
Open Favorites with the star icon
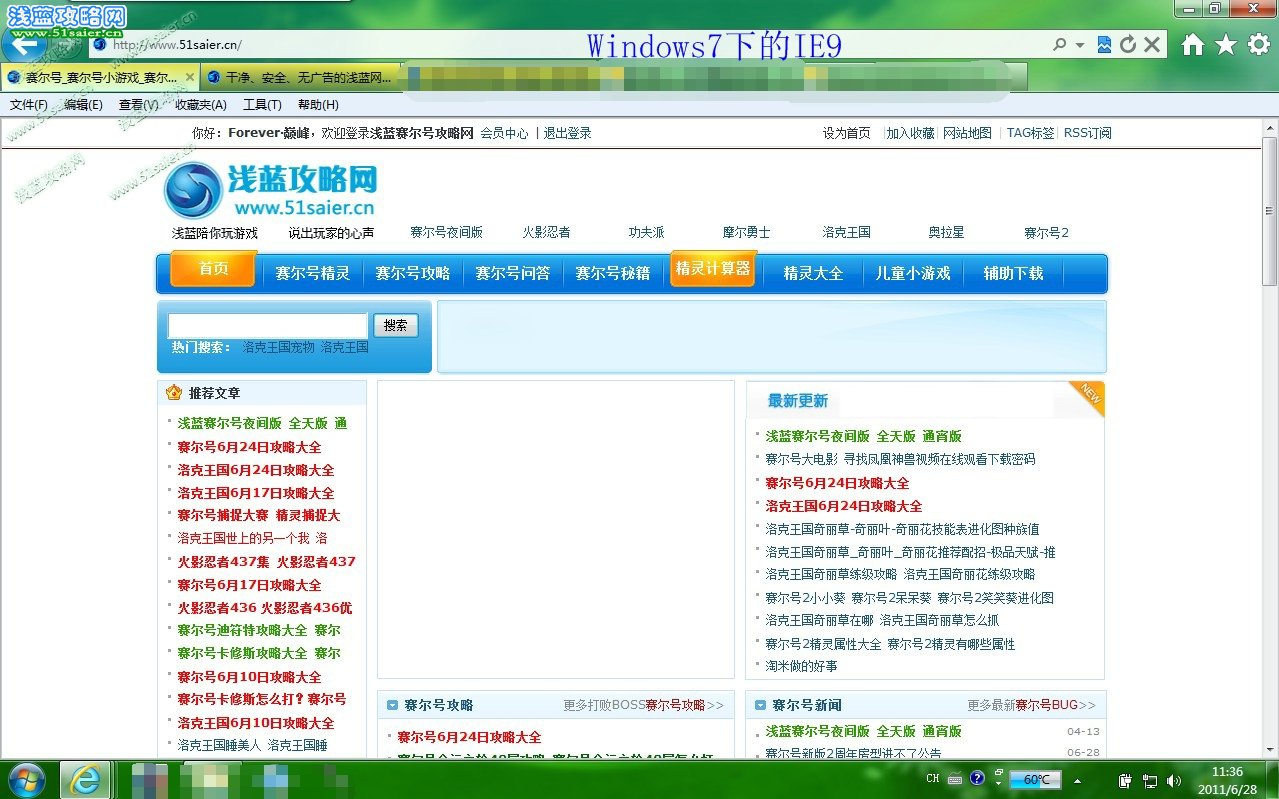click(x=1226, y=45)
